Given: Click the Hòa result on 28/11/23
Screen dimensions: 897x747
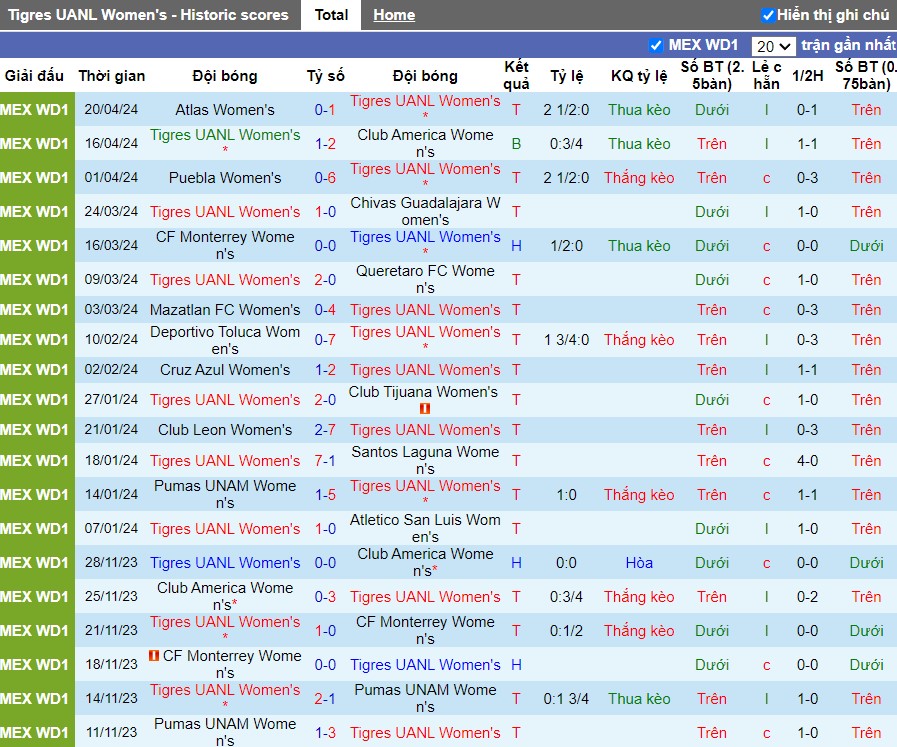Looking at the screenshot, I should (639, 562).
